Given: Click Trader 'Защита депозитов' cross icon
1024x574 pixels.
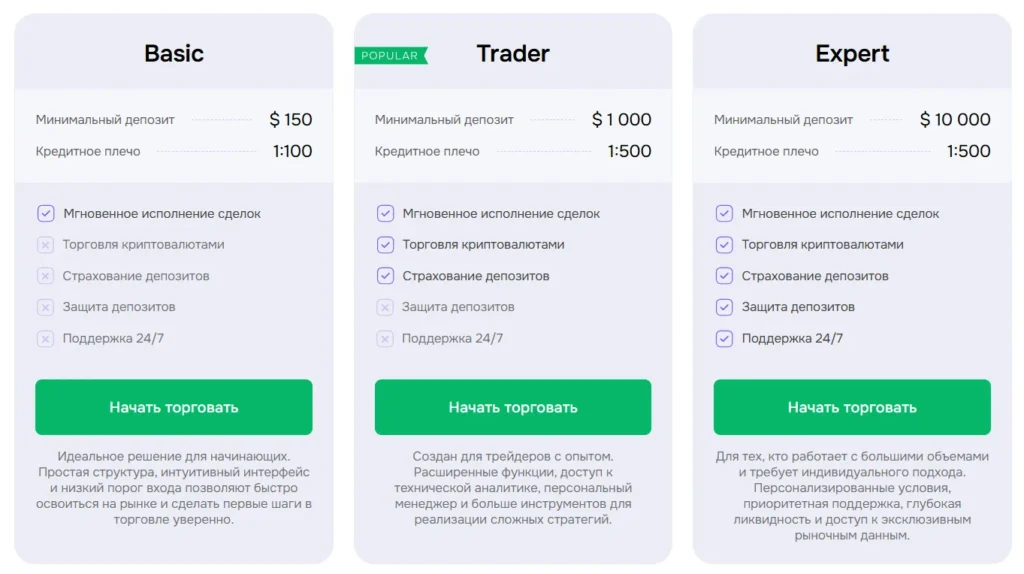Looking at the screenshot, I should click(385, 307).
